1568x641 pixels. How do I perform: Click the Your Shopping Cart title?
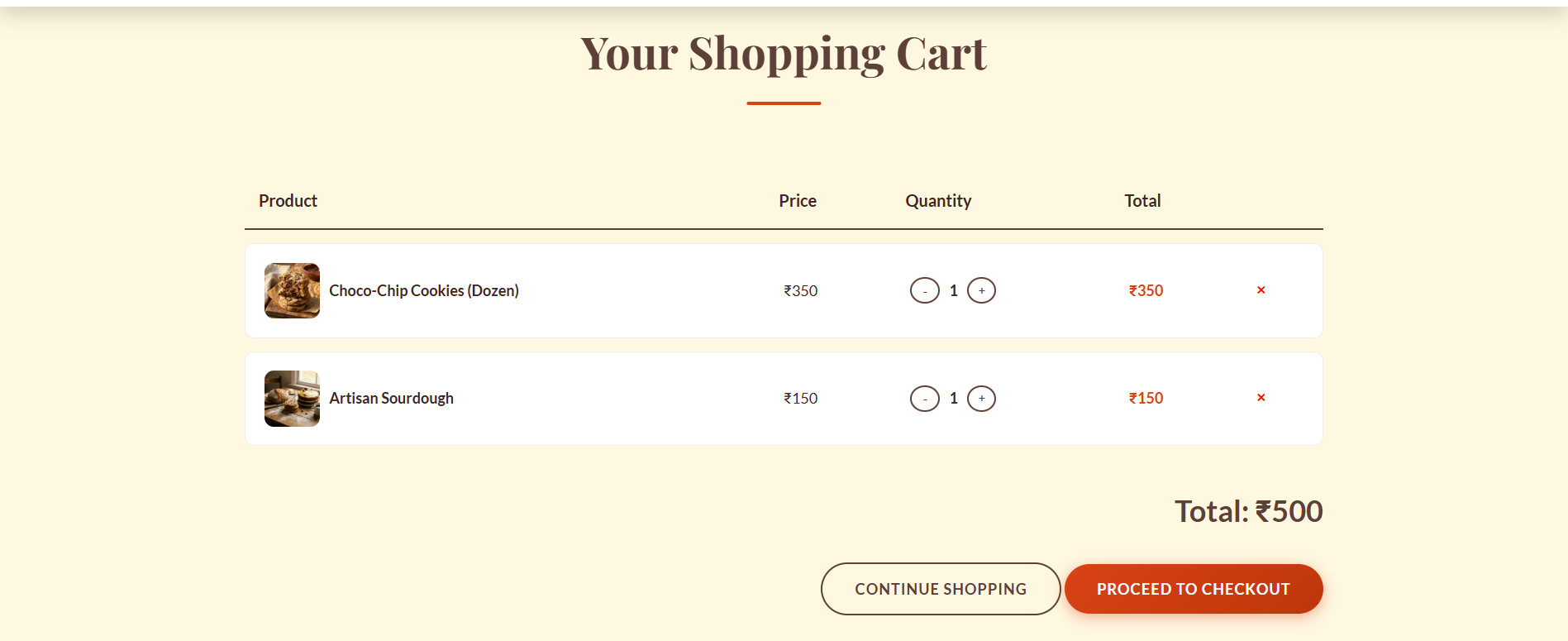pos(784,53)
